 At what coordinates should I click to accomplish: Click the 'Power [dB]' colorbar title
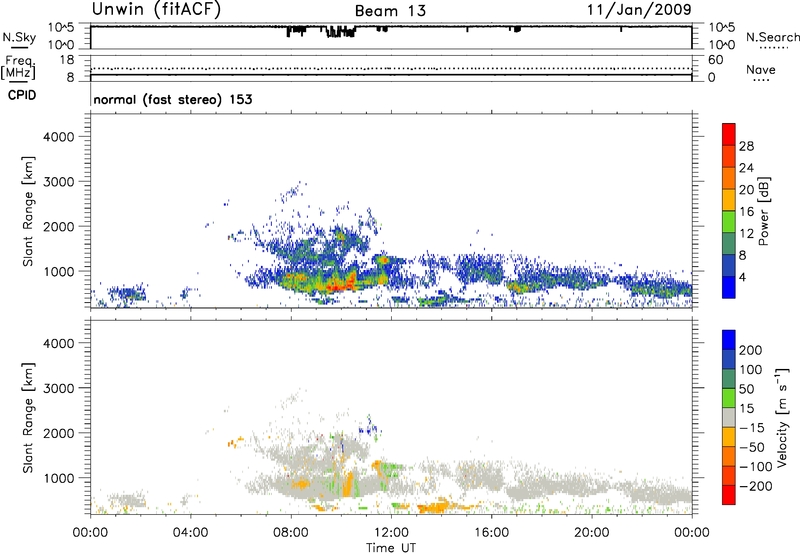tap(763, 211)
